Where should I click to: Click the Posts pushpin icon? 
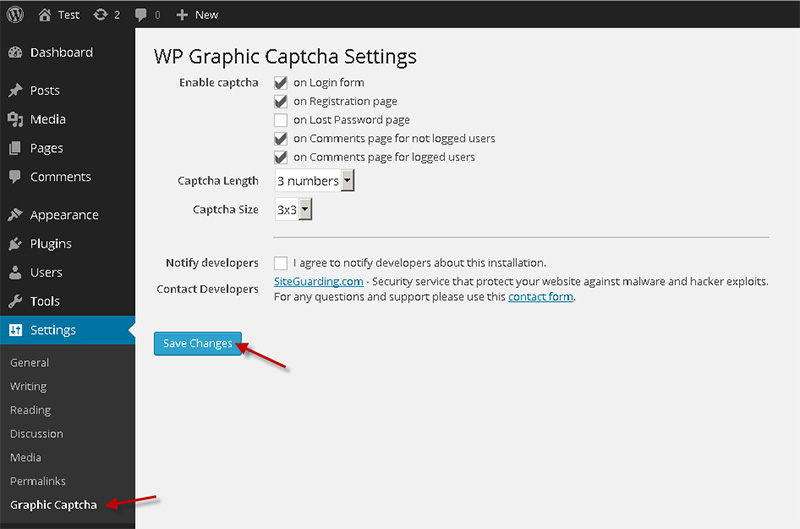click(x=15, y=91)
